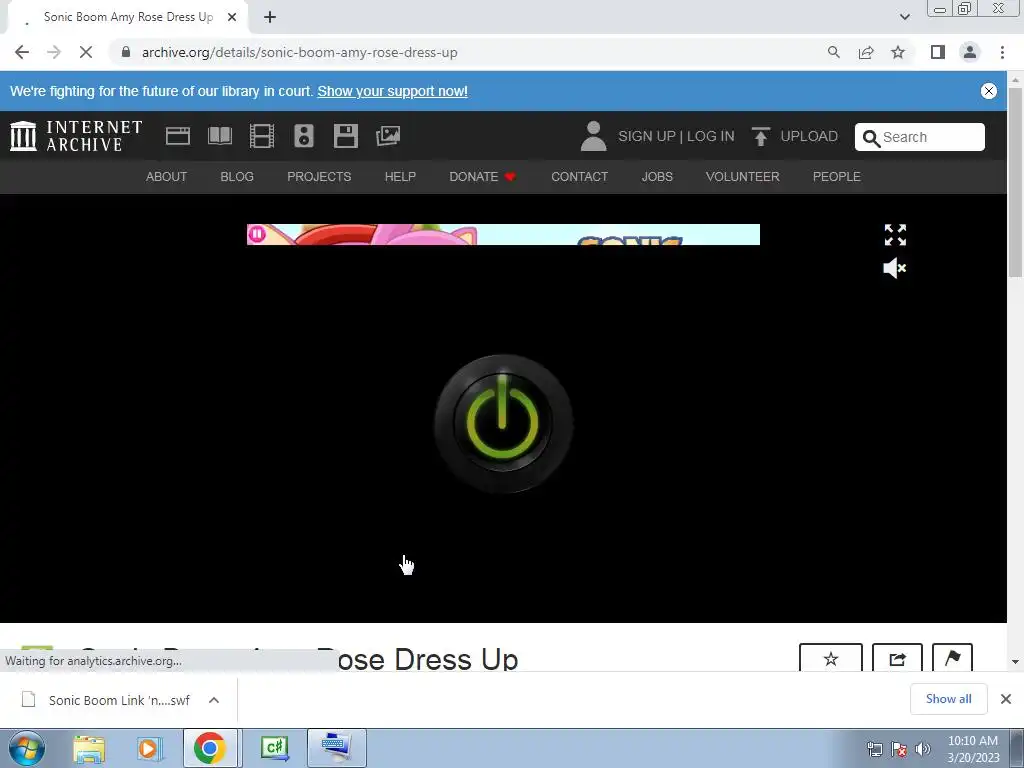The height and width of the screenshot is (768, 1024).
Task: Focus the Internet Archive search field
Action: click(920, 137)
